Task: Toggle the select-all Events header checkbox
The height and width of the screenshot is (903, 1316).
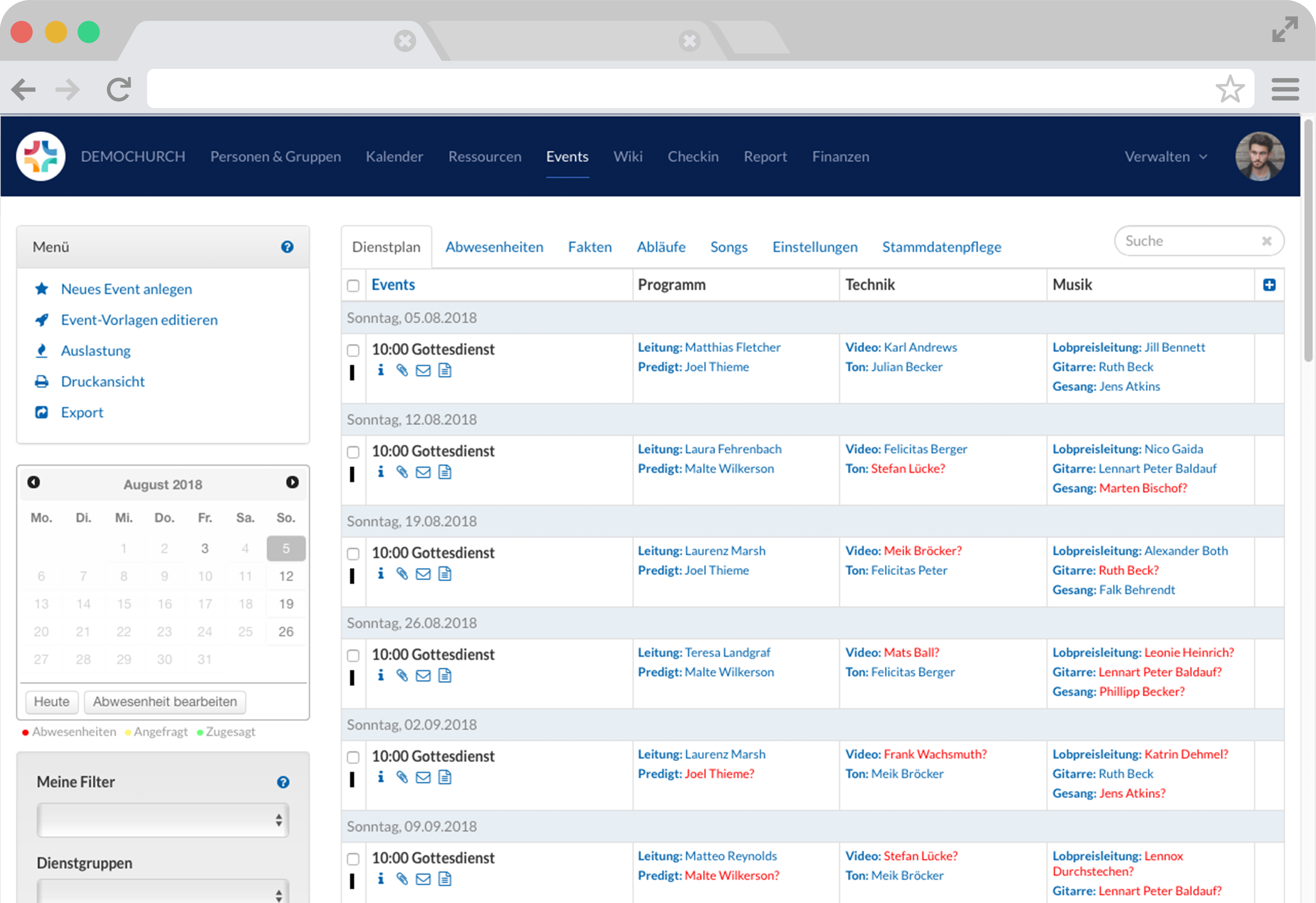Action: click(x=353, y=285)
